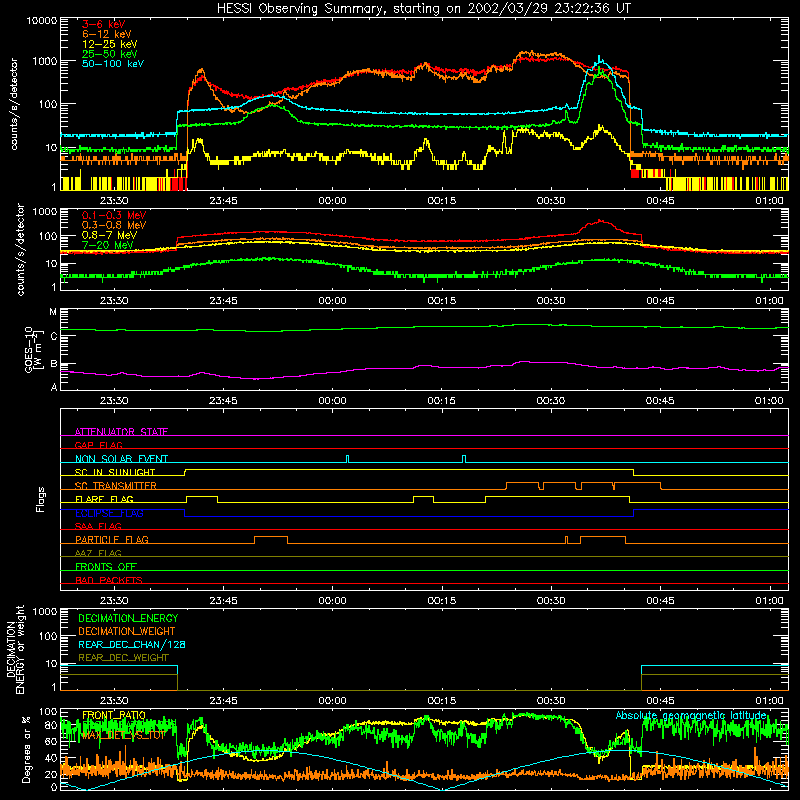Screen dimensions: 800x800
Task: Select the red 3-6 keV legend label
Action: click(104, 24)
